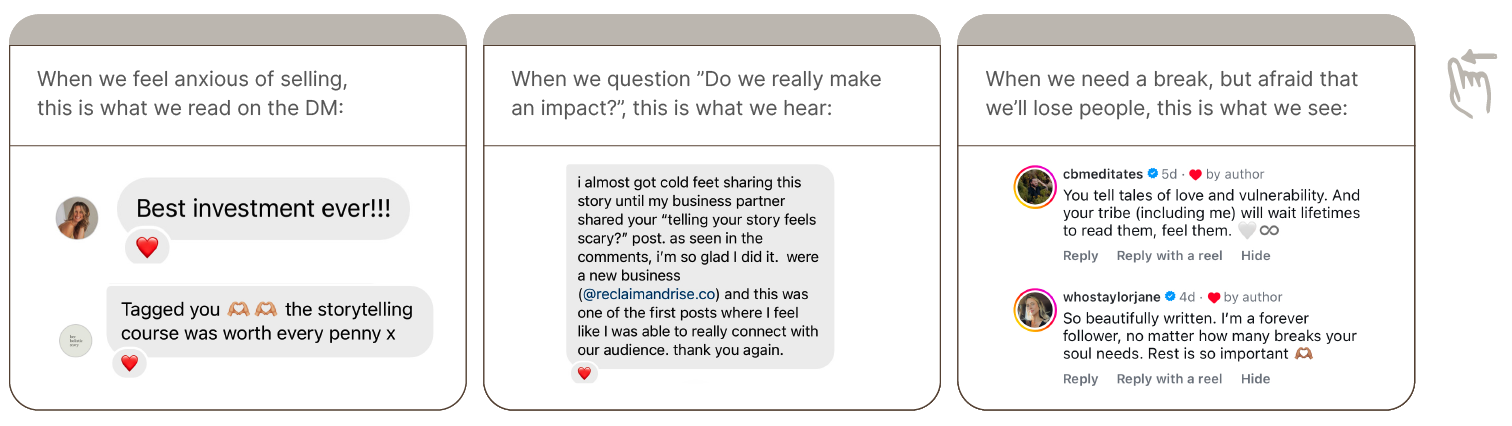Click heart reaction under the cold feet message
The height and width of the screenshot is (426, 1512).
tap(584, 373)
